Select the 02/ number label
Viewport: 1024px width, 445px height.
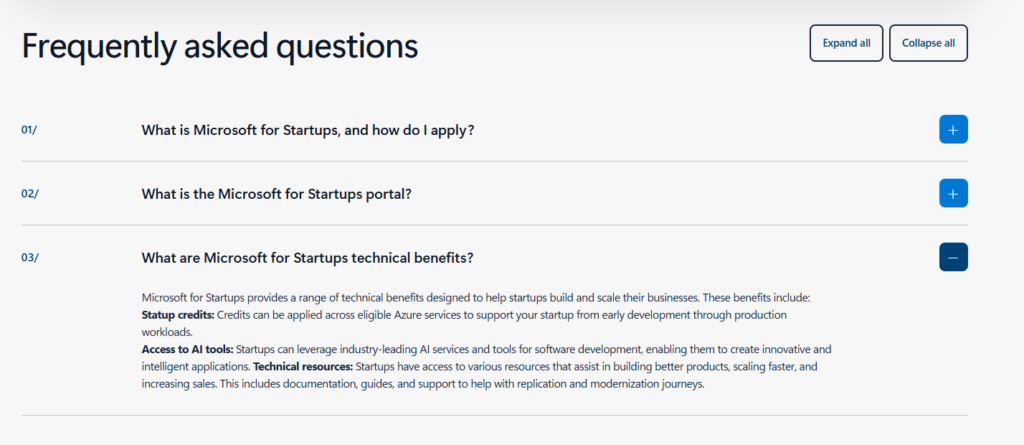(29, 194)
